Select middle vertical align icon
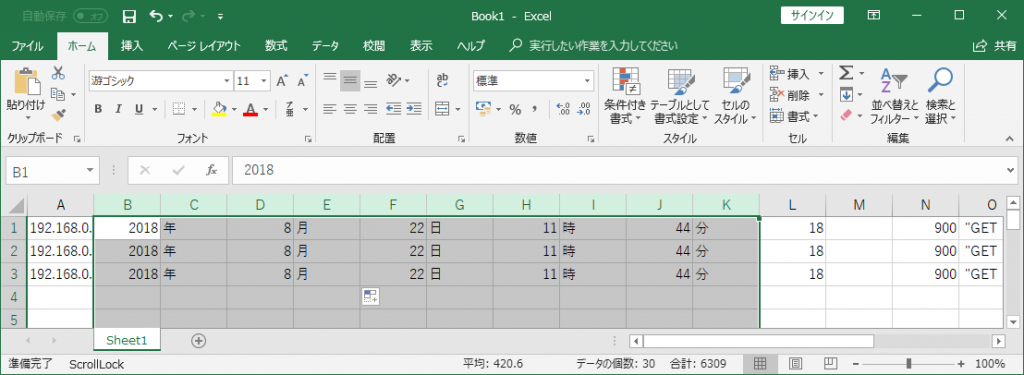 [x=351, y=80]
